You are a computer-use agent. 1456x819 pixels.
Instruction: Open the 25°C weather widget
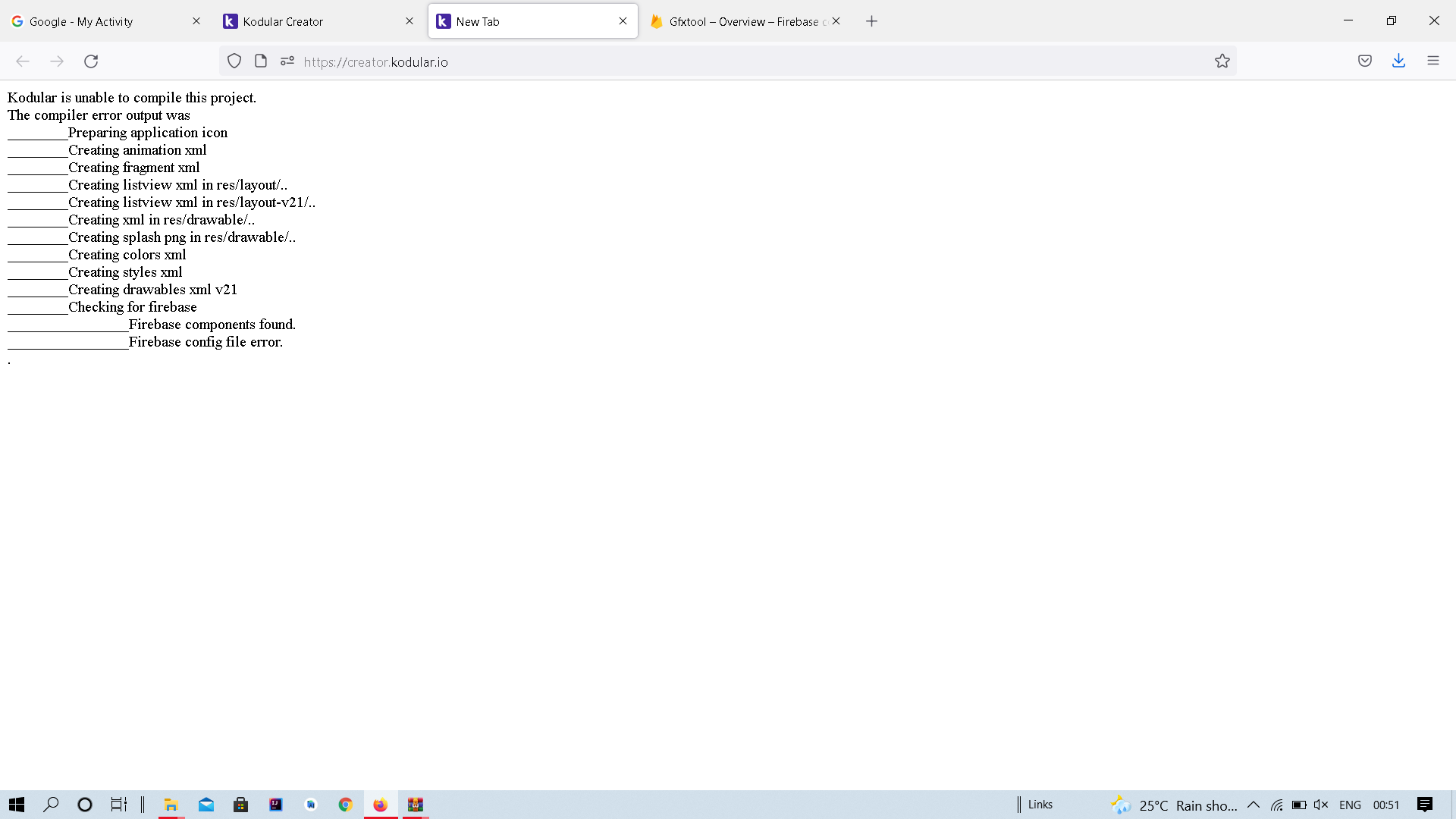pyautogui.click(x=1174, y=805)
